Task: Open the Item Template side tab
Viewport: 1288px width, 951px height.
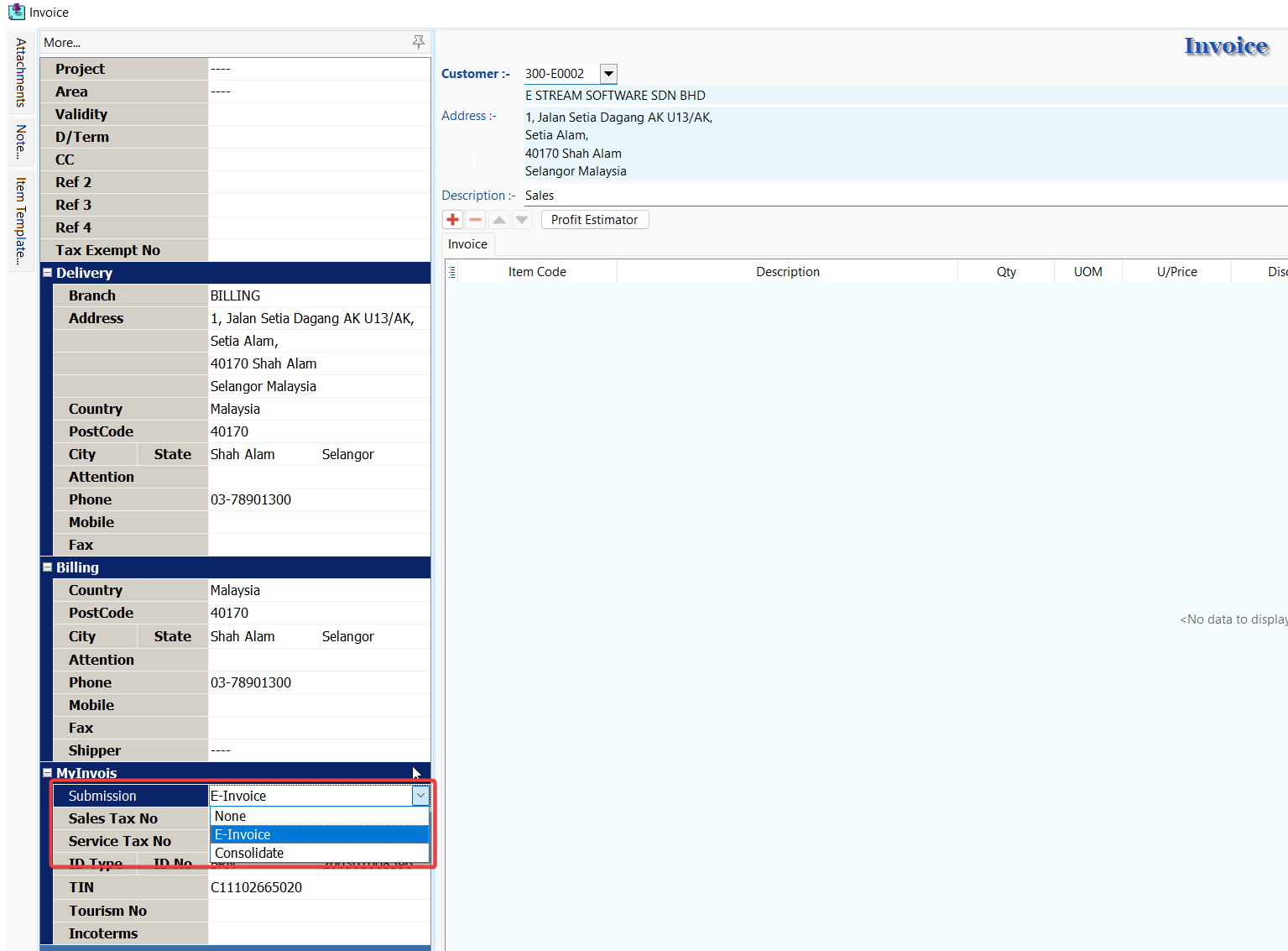Action: (20, 221)
